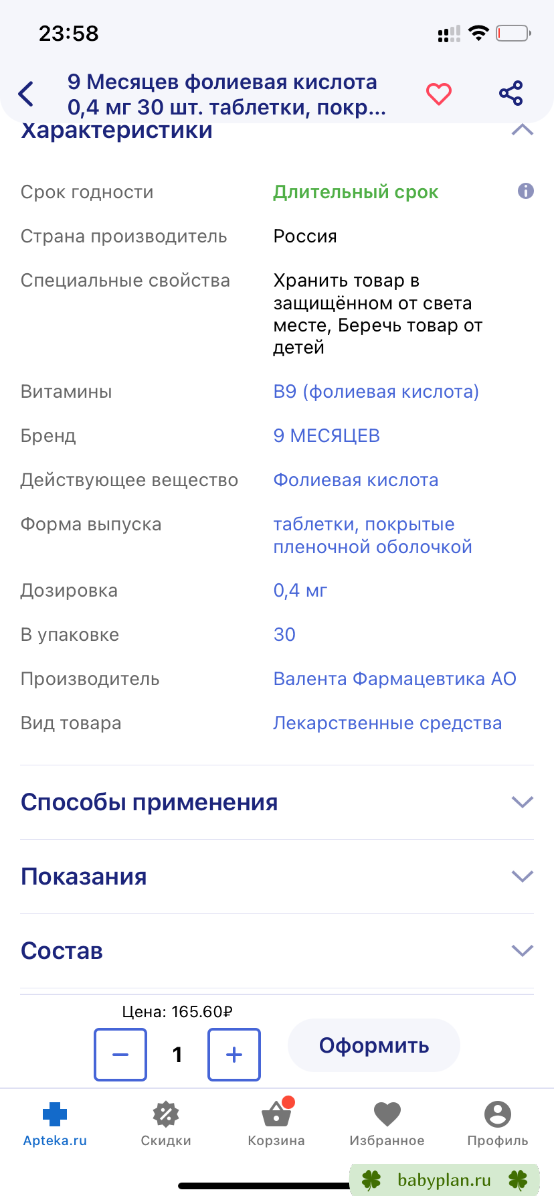Screen dimensions: 554x1200
Task: Go back using the arrow icon
Action: 26,95
